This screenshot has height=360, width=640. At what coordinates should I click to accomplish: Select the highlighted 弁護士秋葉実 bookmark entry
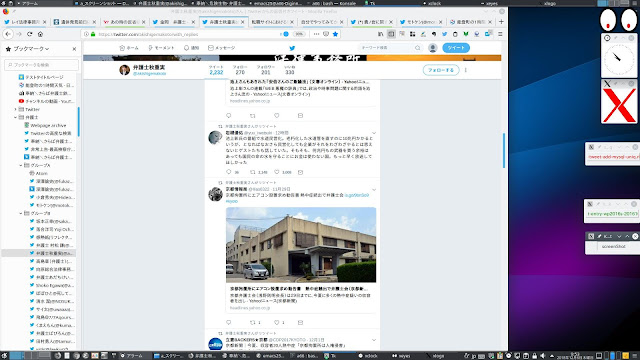[x=39, y=253]
